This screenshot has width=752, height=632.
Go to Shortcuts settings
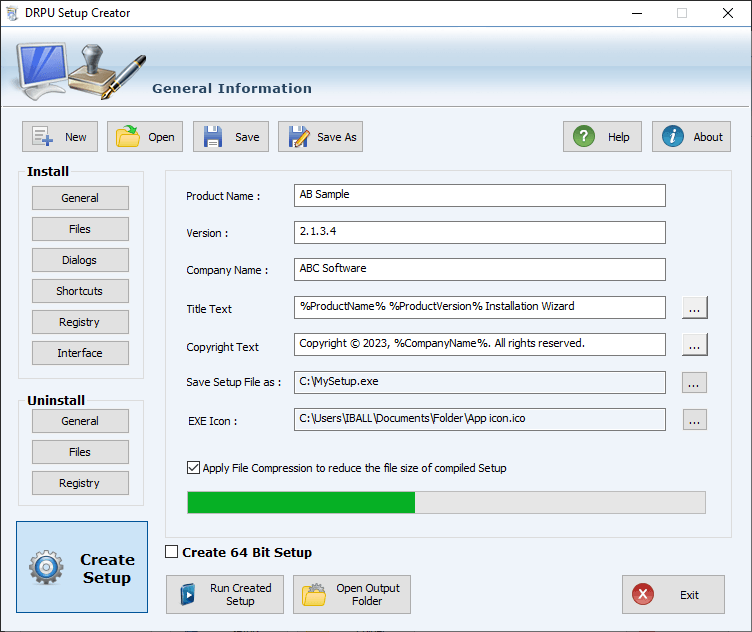click(80, 291)
